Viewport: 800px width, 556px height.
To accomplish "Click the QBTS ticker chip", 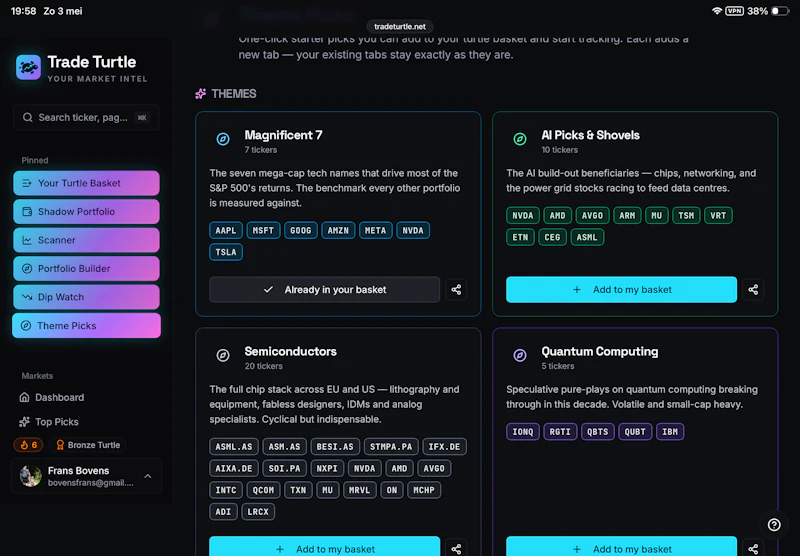I will coord(597,432).
